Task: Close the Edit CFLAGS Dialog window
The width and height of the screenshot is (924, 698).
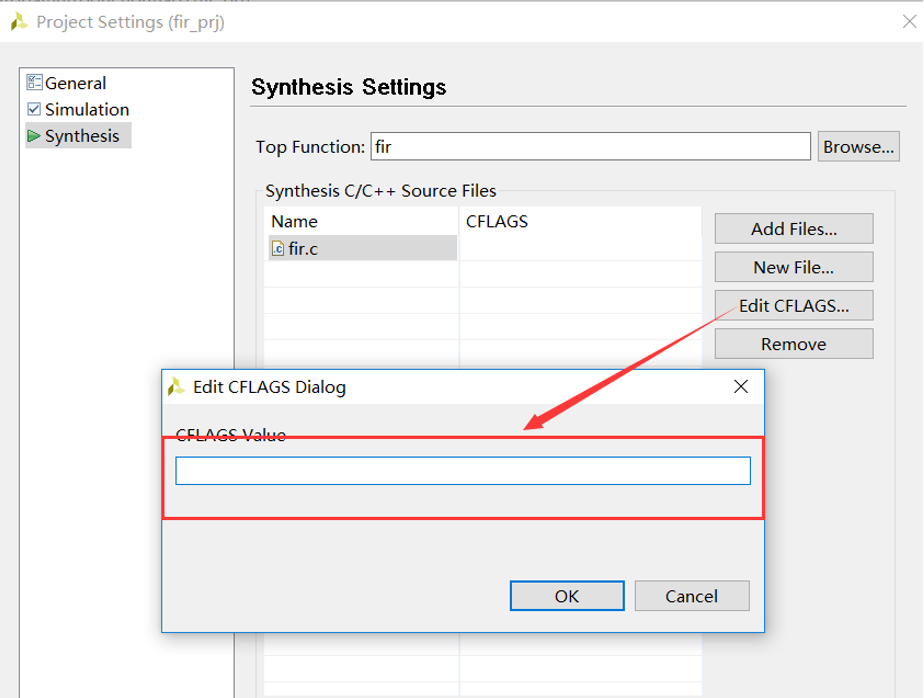Action: click(741, 387)
